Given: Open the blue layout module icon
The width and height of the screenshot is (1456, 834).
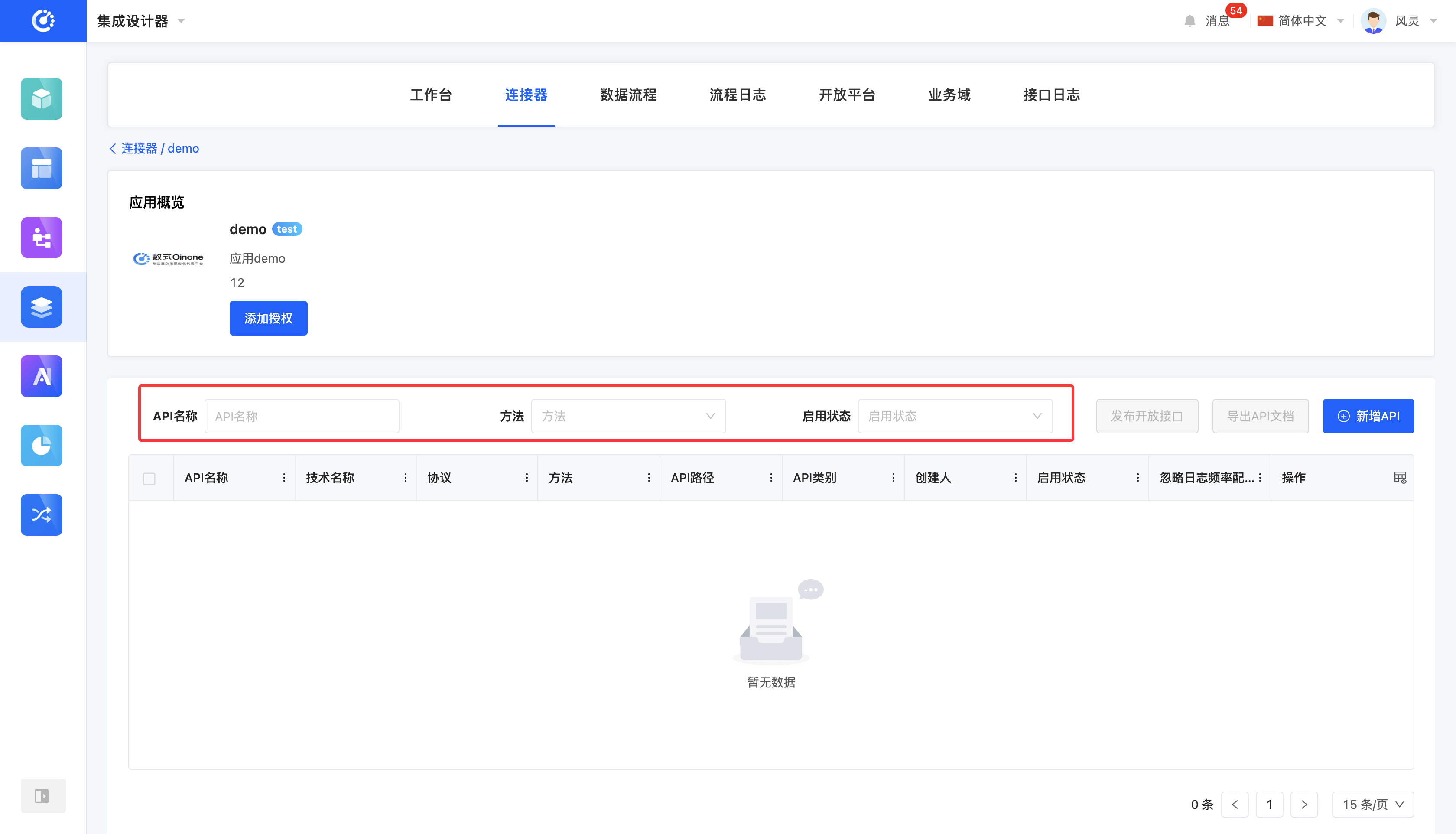Looking at the screenshot, I should tap(41, 168).
